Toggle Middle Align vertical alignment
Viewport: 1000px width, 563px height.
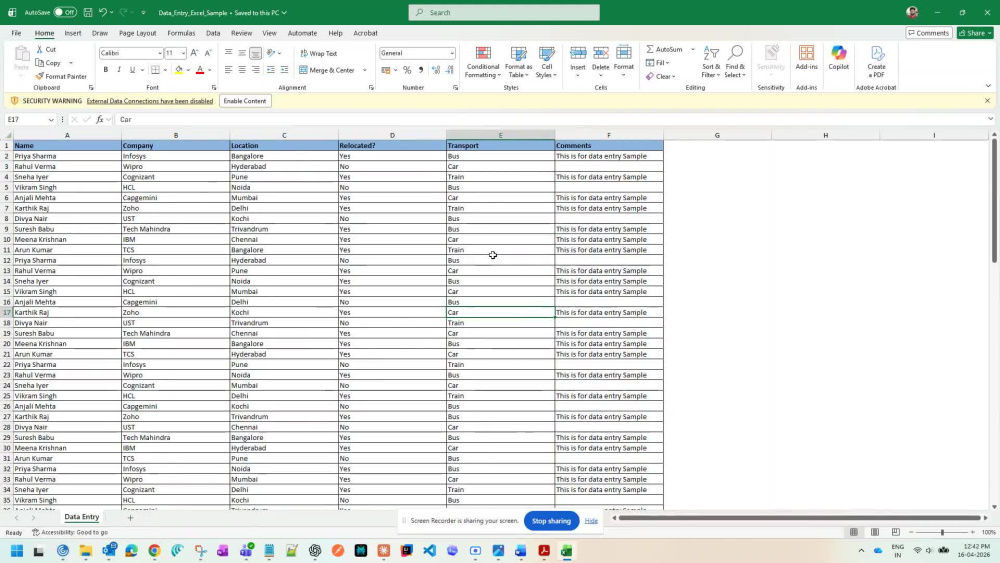(x=242, y=54)
